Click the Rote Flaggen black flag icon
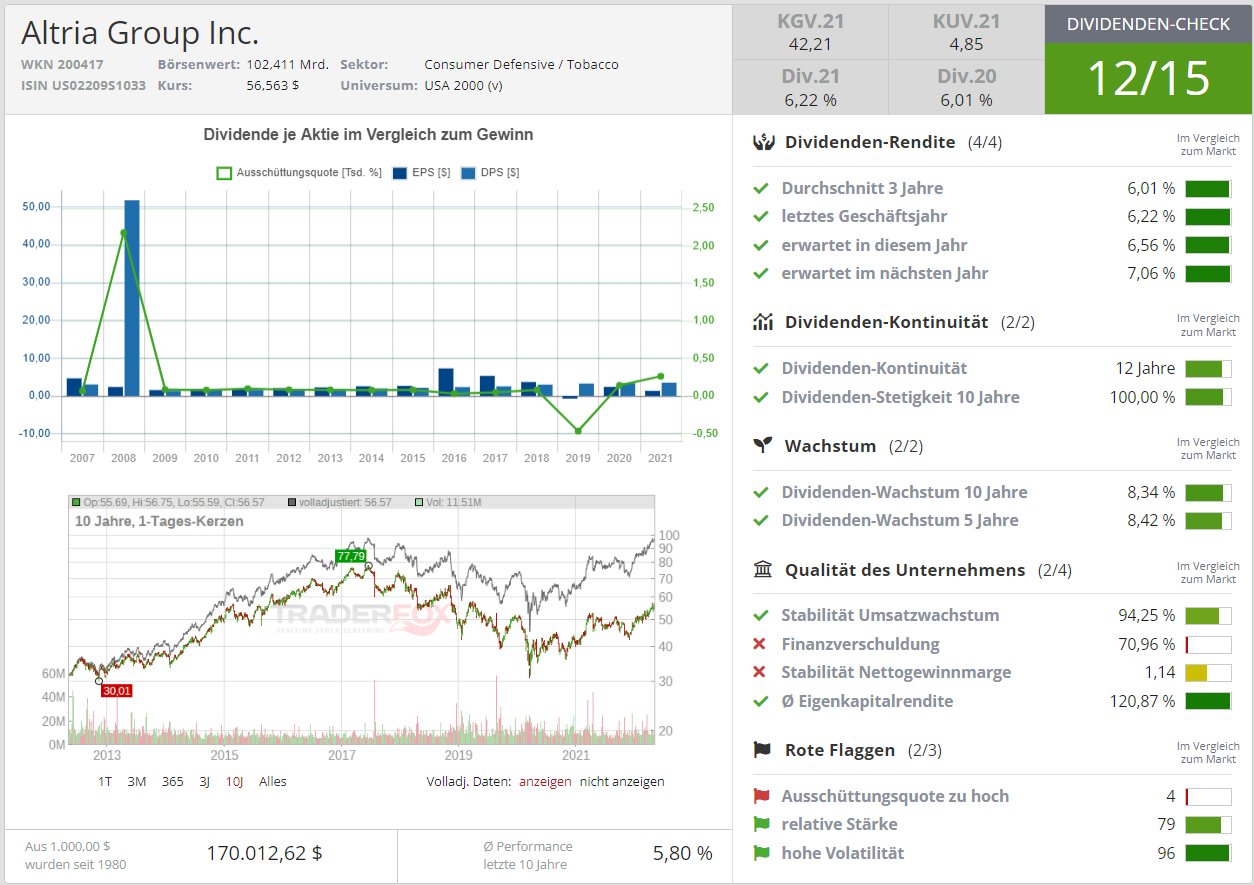Image resolution: width=1254 pixels, height=885 pixels. point(764,750)
